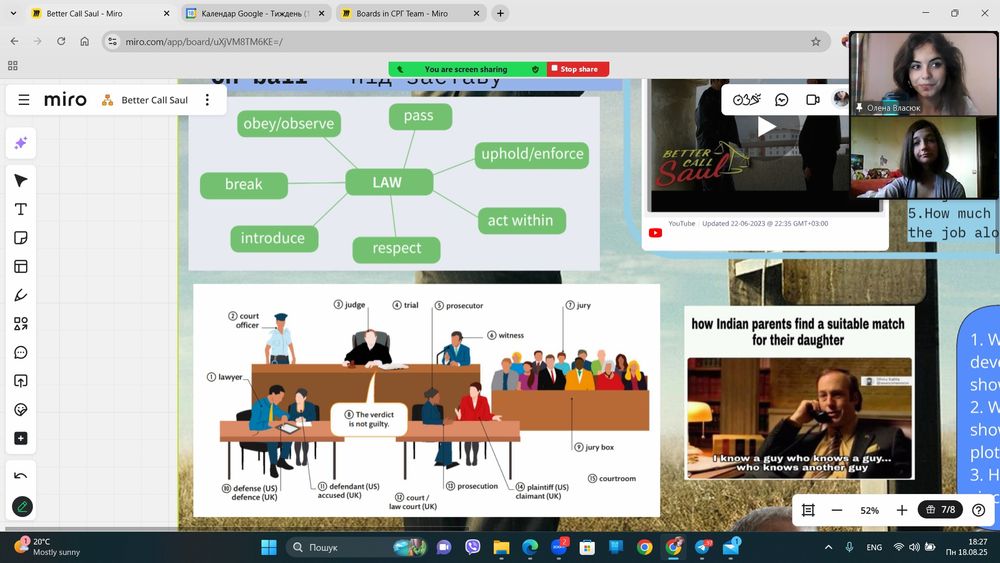1000x563 pixels.
Task: Open the timer and activities tools
Action: pos(747,99)
